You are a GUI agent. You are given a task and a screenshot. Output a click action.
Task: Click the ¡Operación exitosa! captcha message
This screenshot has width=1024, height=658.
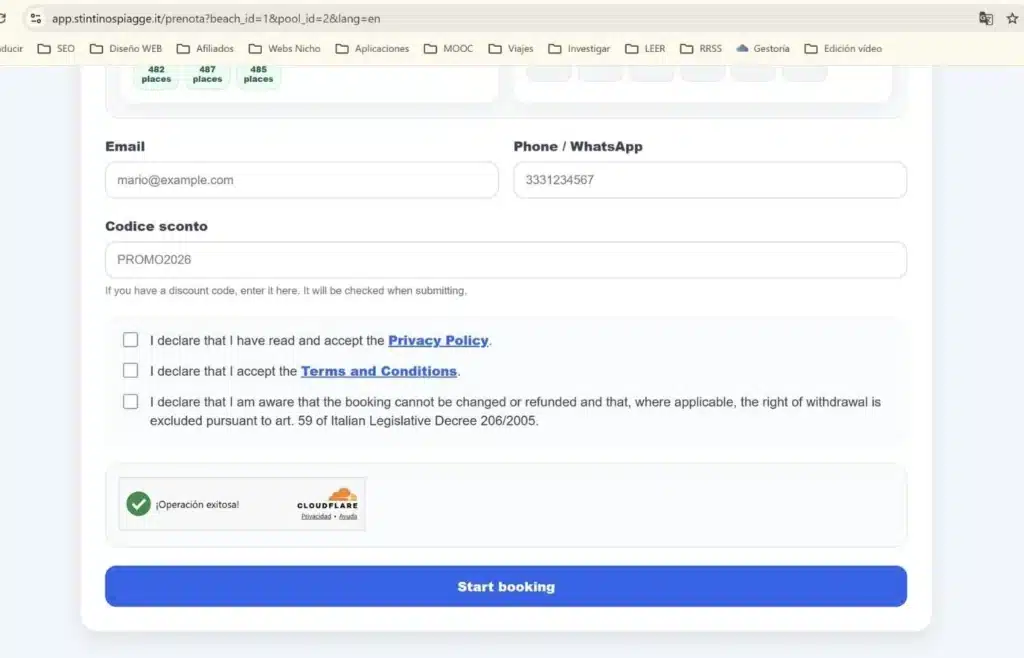197,505
